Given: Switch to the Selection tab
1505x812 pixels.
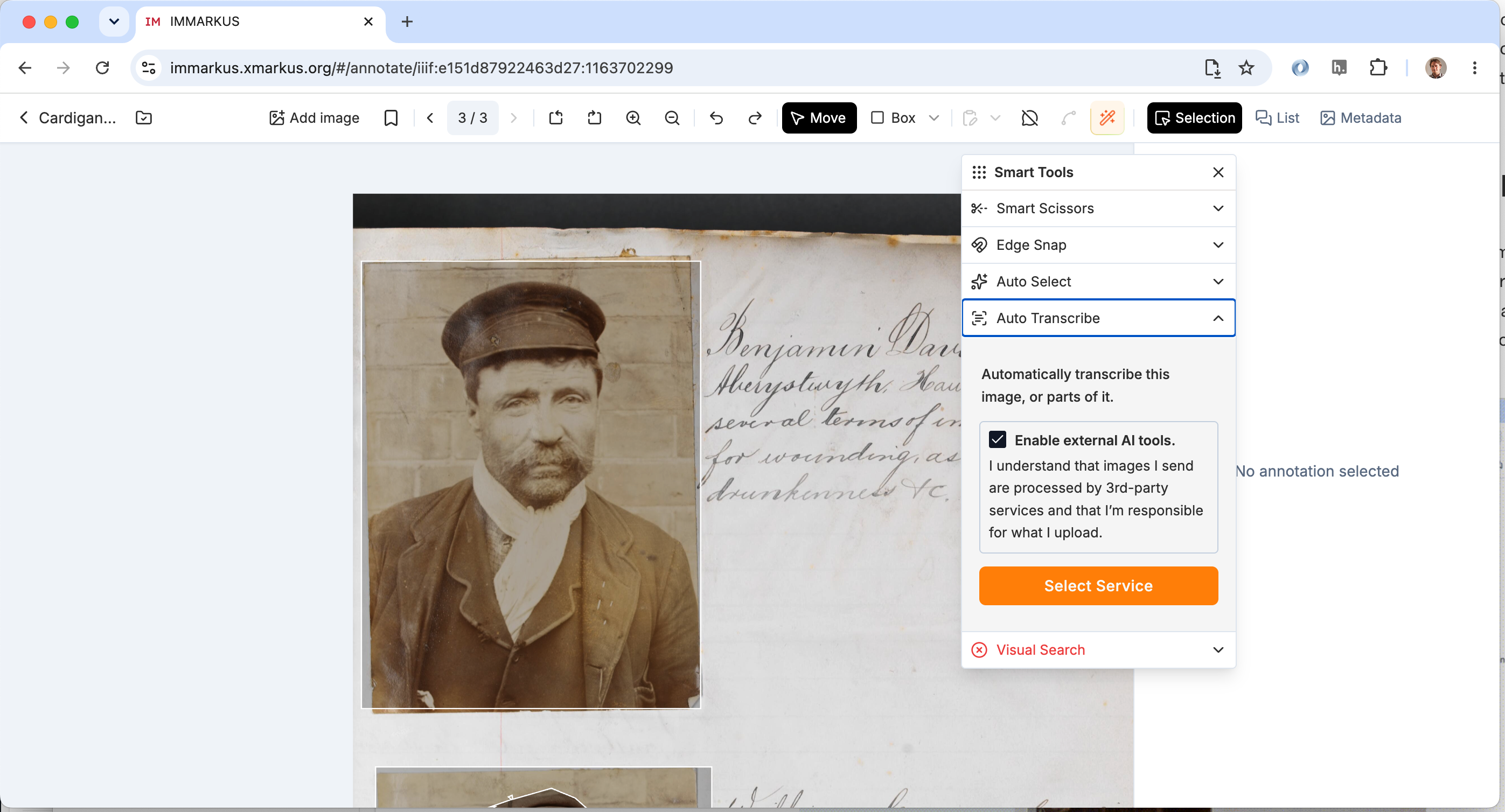Looking at the screenshot, I should point(1194,118).
